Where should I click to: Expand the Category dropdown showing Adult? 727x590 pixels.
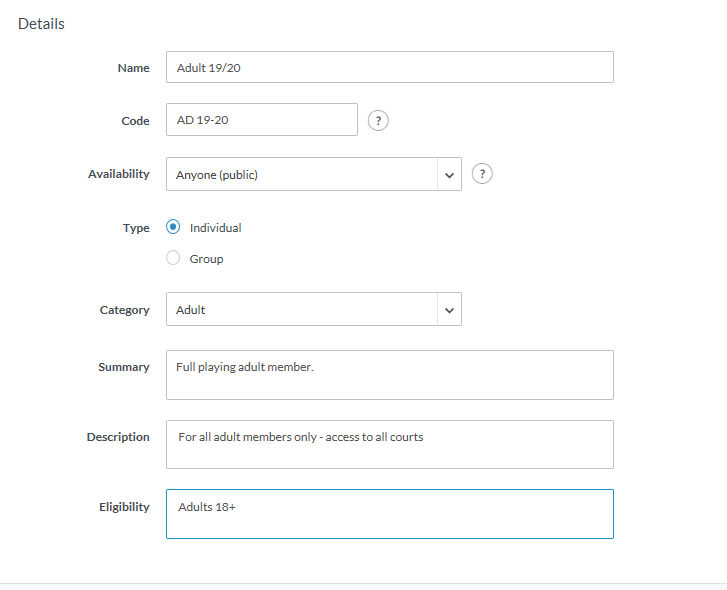313,309
